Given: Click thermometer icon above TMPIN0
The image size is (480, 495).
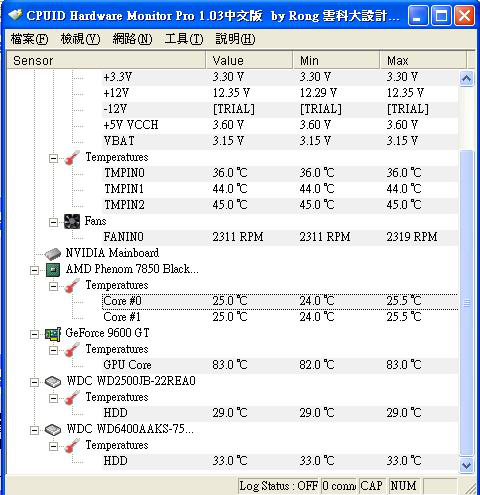Looking at the screenshot, I should (x=72, y=157).
